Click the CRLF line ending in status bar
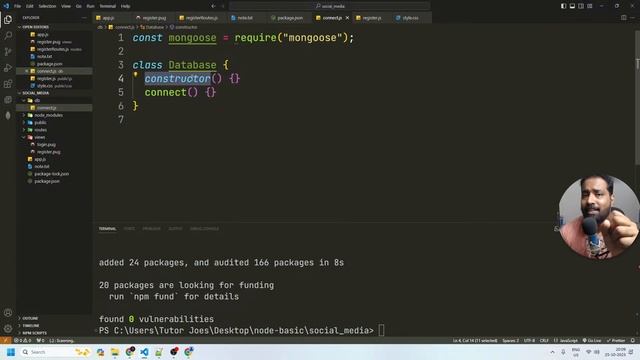The width and height of the screenshot is (640, 360). [x=544, y=340]
